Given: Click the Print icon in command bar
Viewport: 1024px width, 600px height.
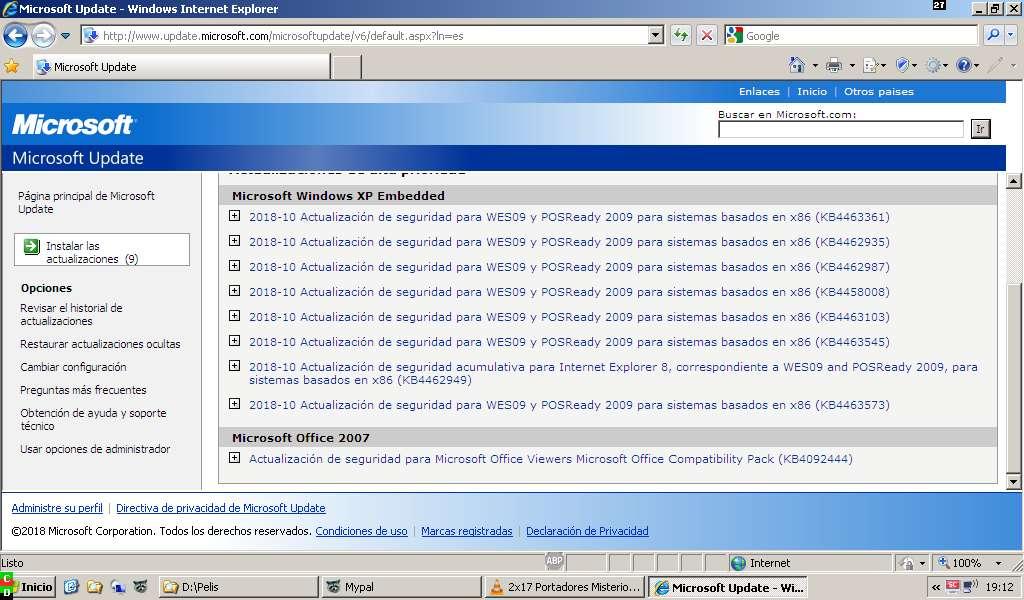Looking at the screenshot, I should pyautogui.click(x=834, y=65).
